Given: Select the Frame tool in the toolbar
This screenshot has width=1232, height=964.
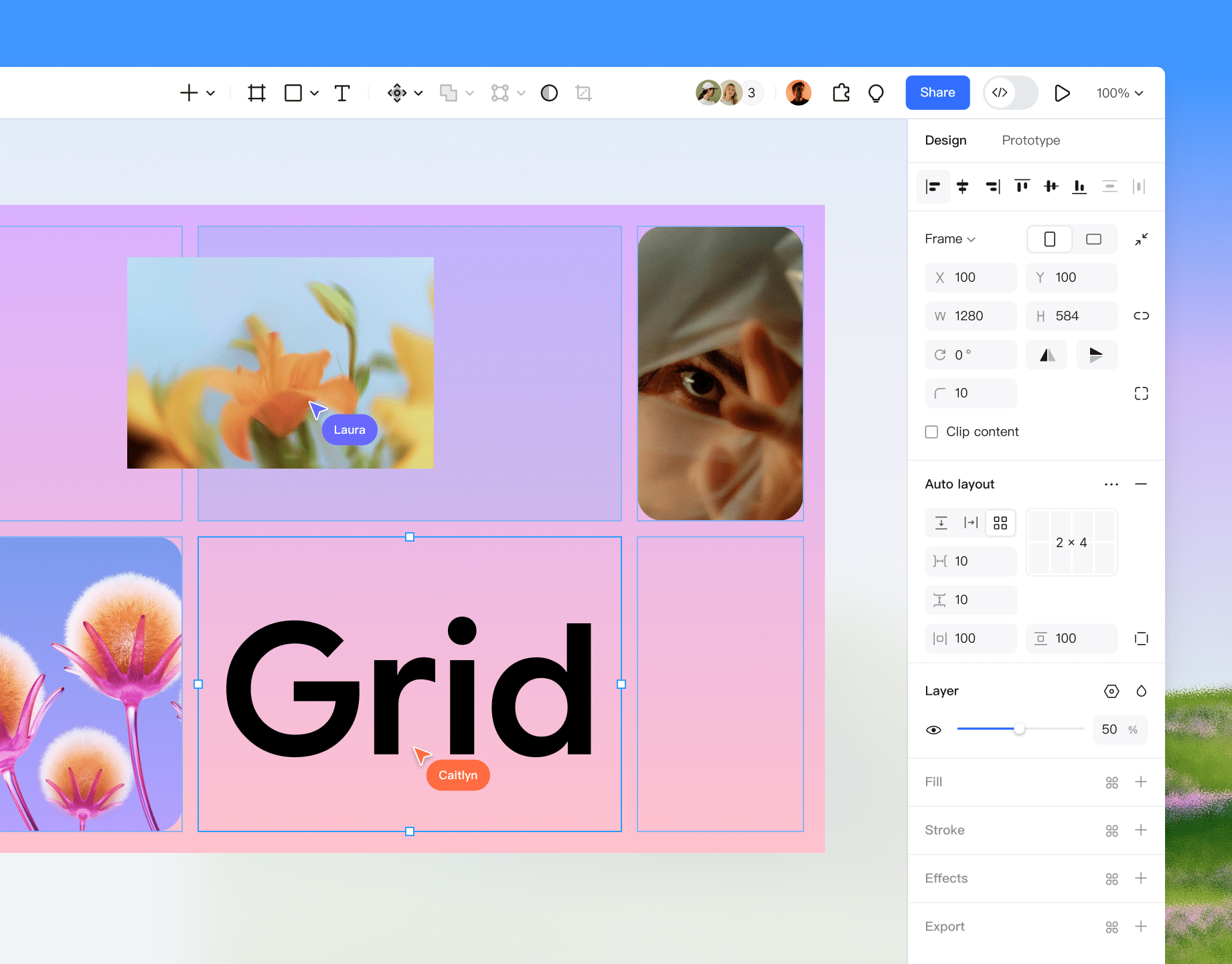Looking at the screenshot, I should pos(258,92).
